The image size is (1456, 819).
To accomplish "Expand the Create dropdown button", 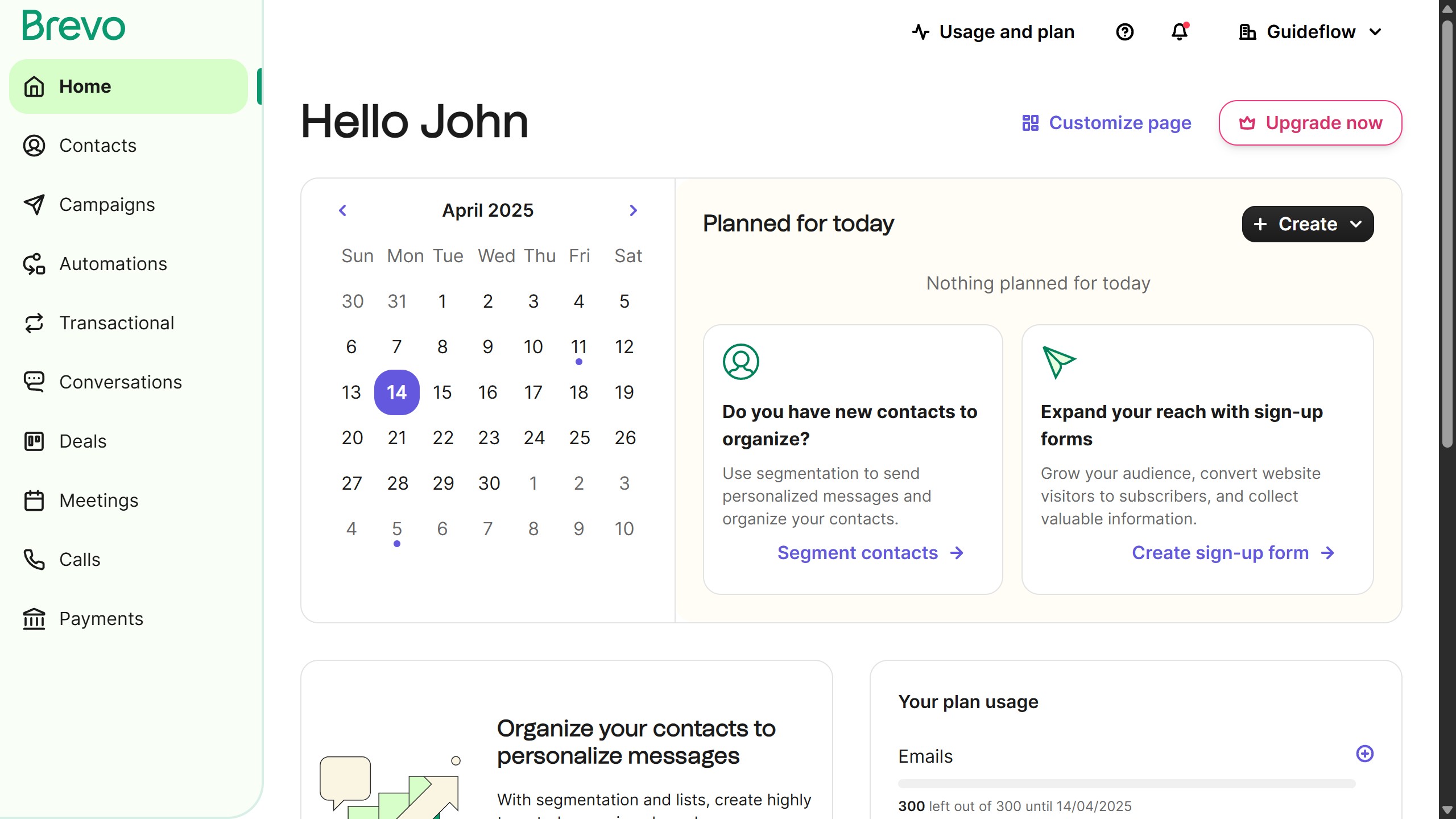I will [x=1308, y=224].
